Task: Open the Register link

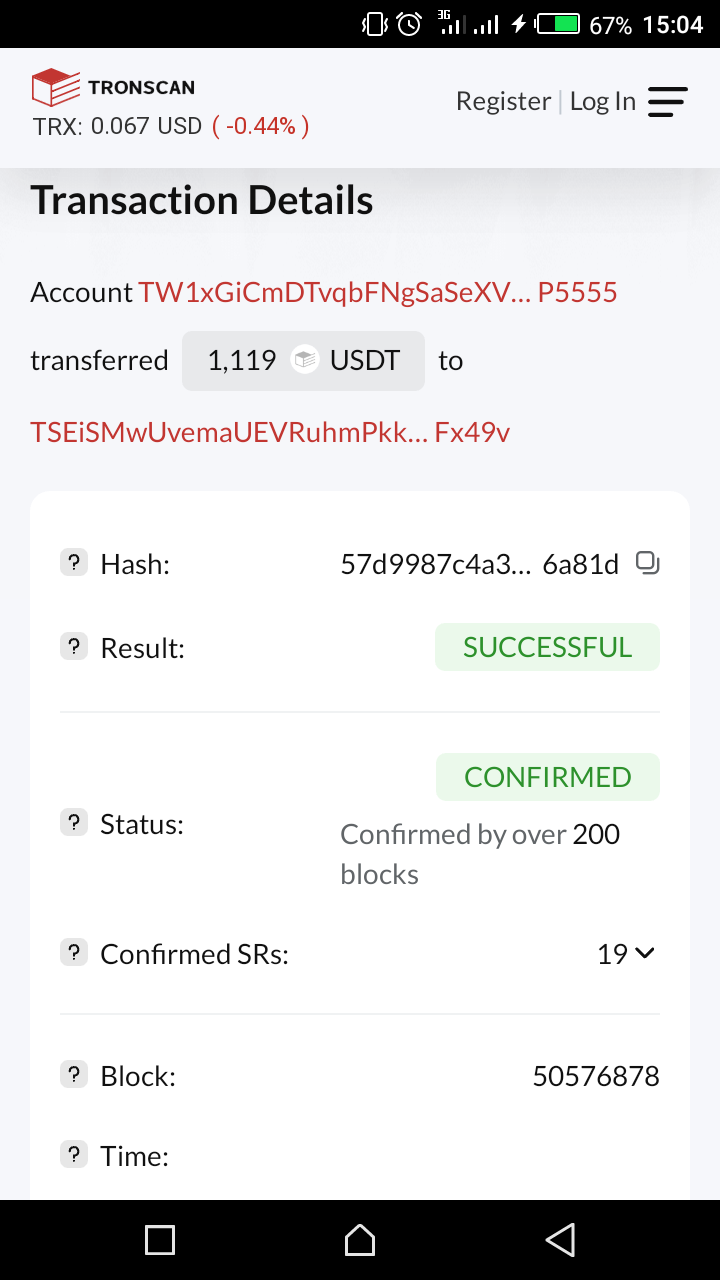Action: tap(503, 102)
